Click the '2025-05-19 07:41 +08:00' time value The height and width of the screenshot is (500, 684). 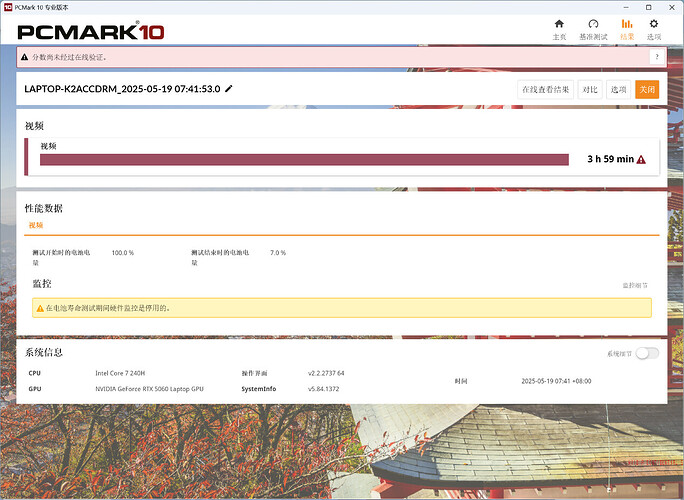[556, 381]
